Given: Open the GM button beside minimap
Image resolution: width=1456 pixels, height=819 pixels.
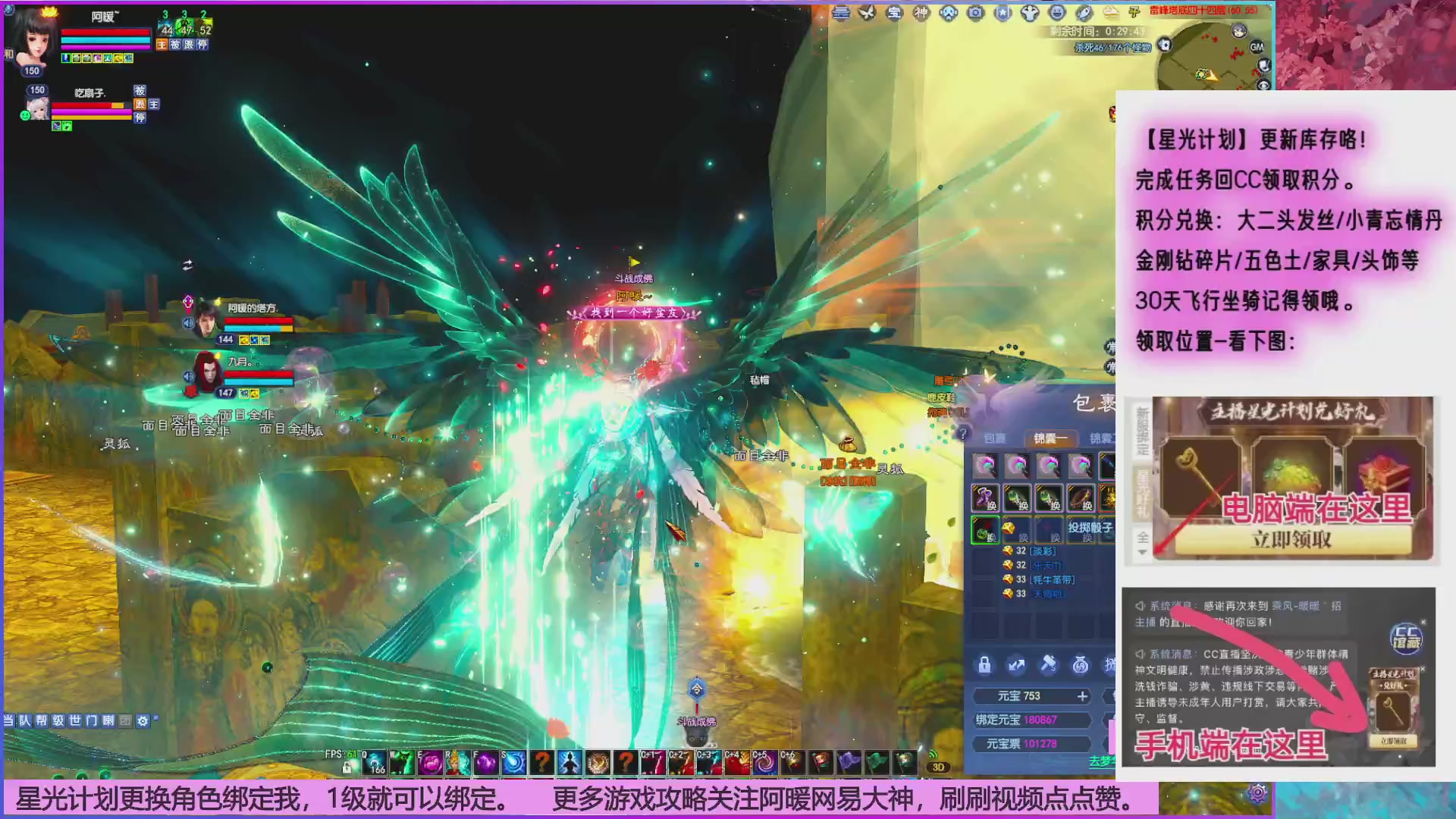Looking at the screenshot, I should (x=1257, y=47).
